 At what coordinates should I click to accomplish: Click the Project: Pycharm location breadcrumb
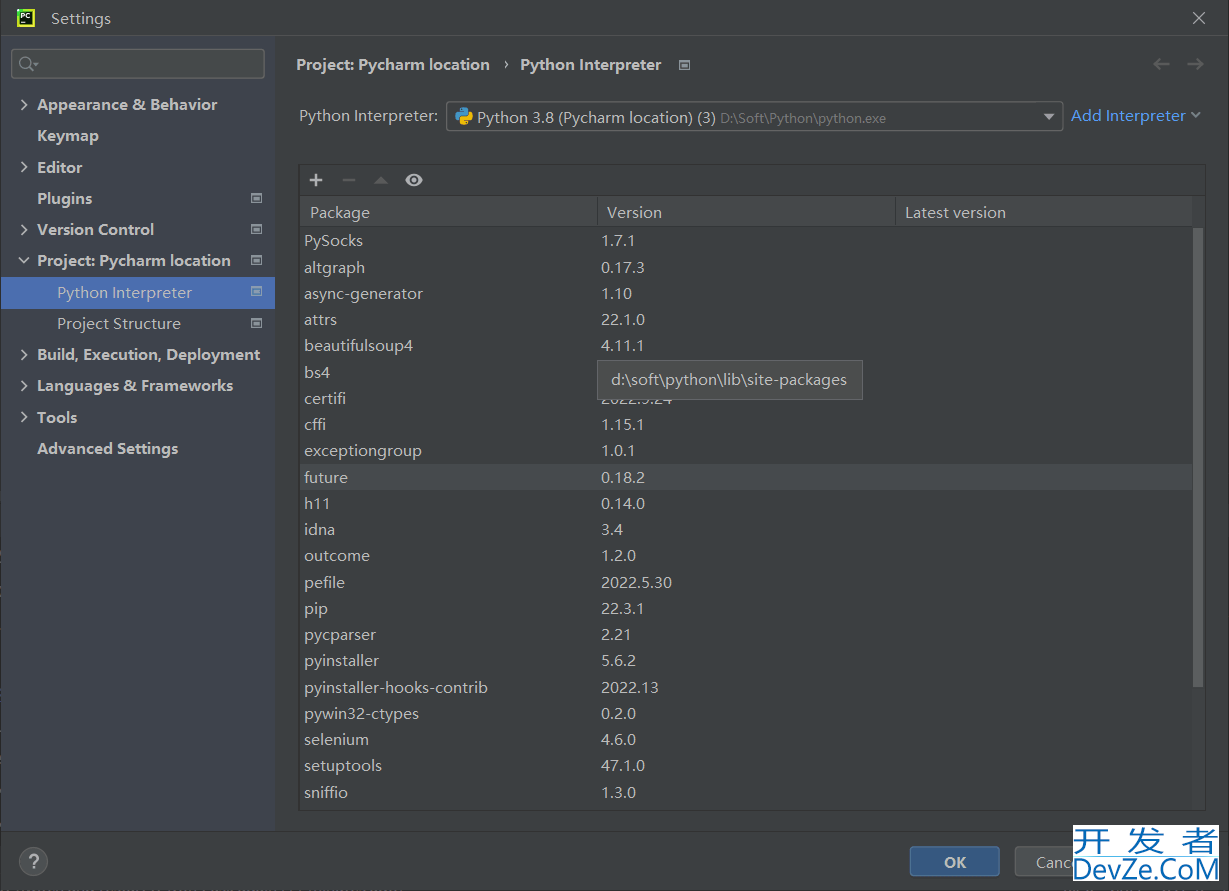coord(393,64)
